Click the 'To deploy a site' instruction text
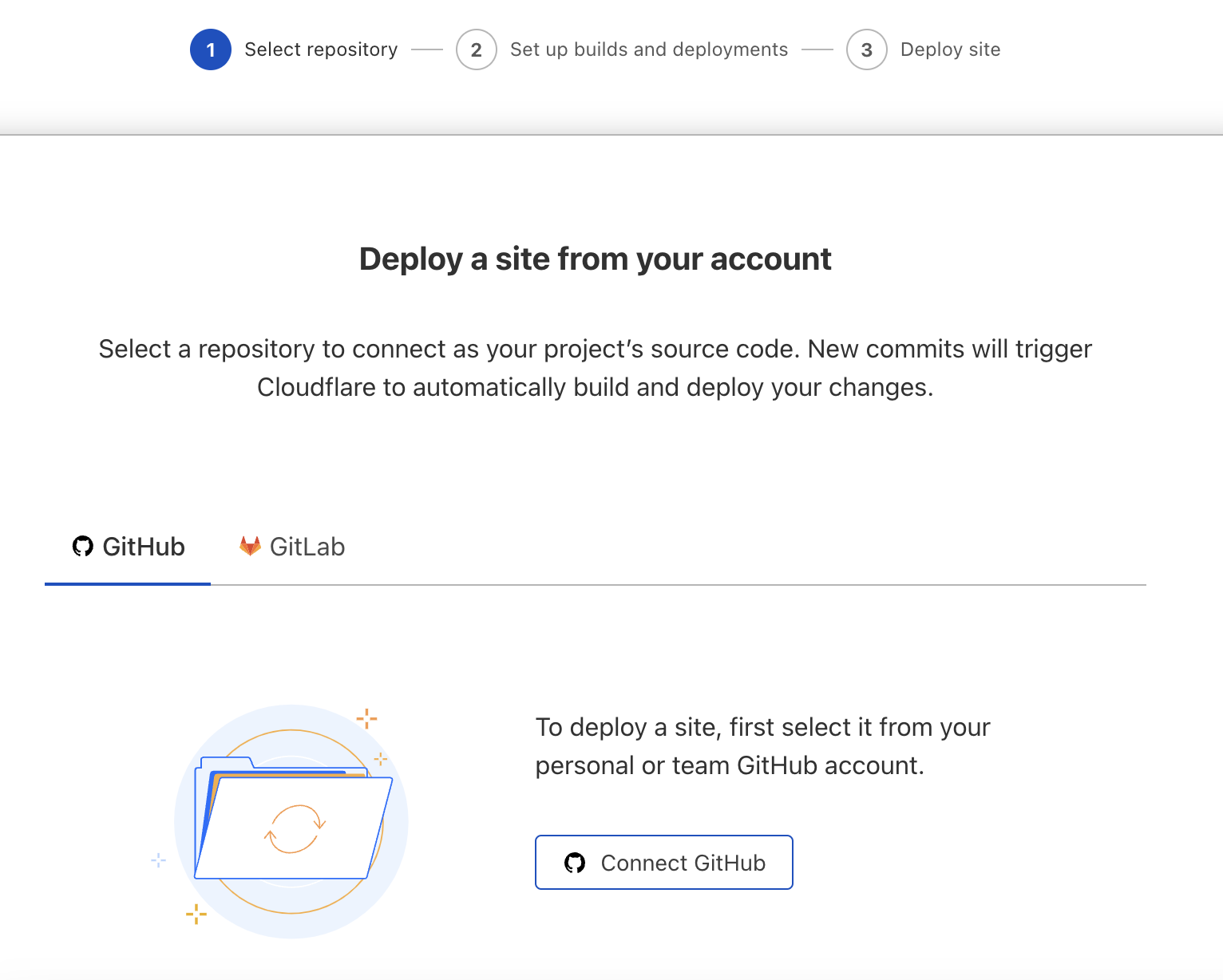 [x=762, y=746]
